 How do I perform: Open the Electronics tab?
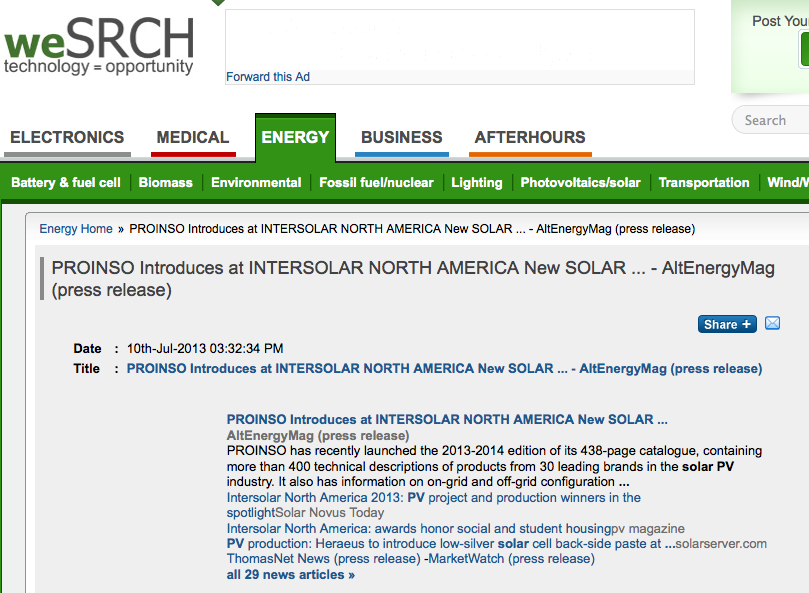coord(67,137)
